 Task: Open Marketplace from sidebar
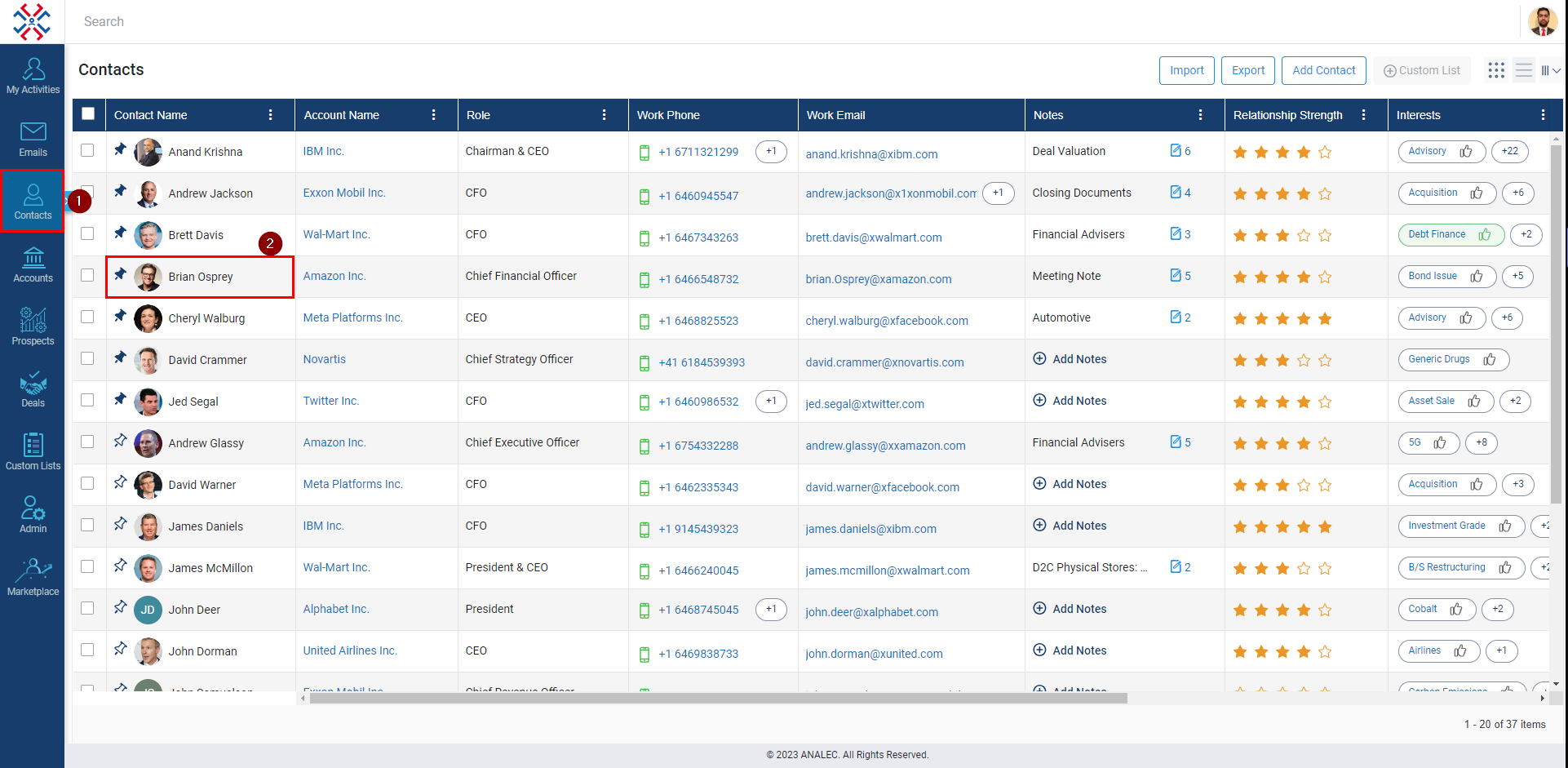[33, 578]
